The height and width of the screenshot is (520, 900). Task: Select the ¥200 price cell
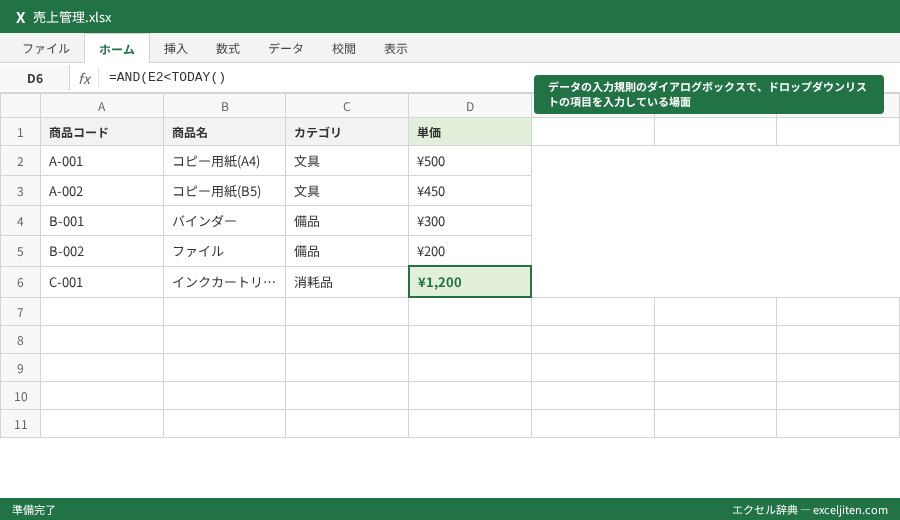click(470, 251)
